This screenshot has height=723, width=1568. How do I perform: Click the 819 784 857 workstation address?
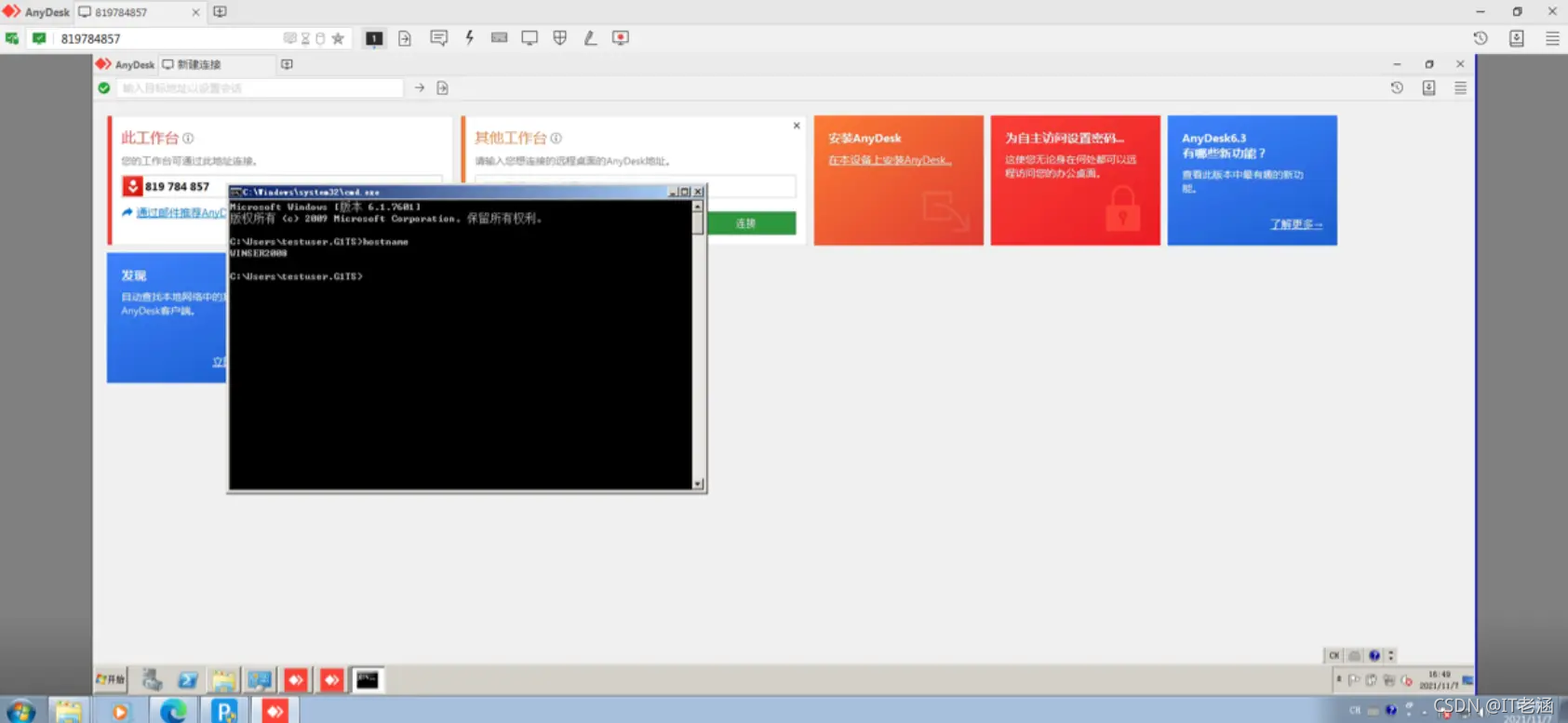pos(177,186)
